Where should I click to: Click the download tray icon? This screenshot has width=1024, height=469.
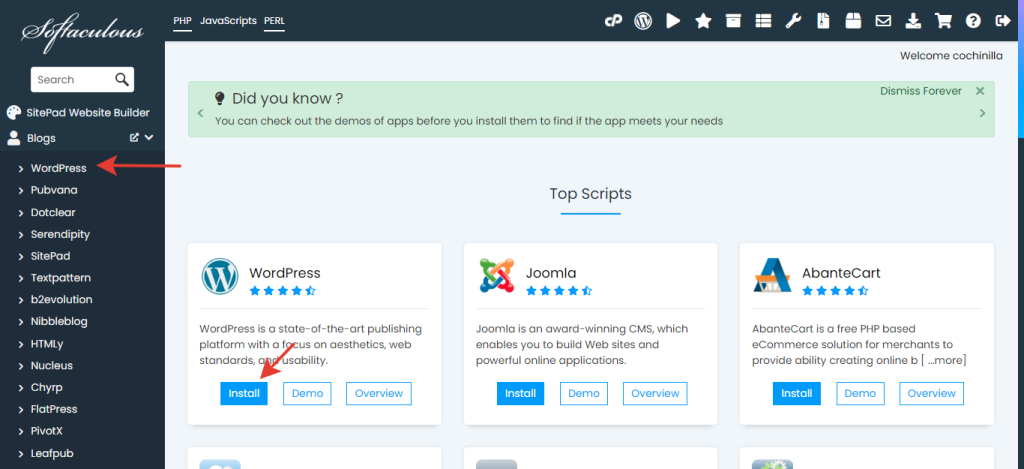pos(913,21)
